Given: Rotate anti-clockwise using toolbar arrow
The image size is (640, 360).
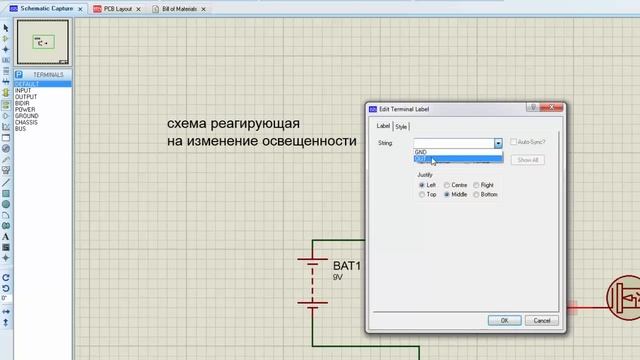Looking at the screenshot, I should [6, 288].
